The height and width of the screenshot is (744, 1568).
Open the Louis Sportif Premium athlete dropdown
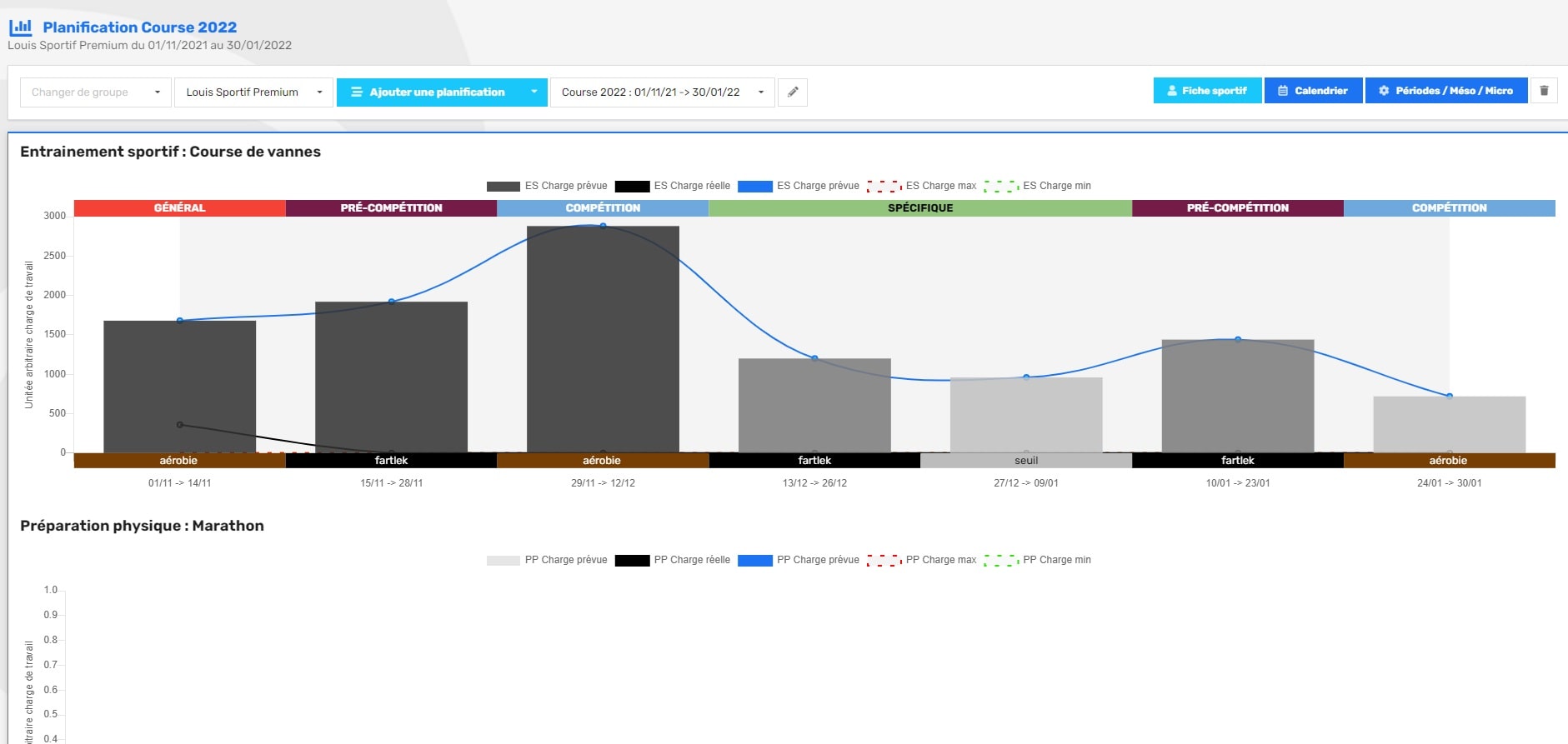pos(253,92)
